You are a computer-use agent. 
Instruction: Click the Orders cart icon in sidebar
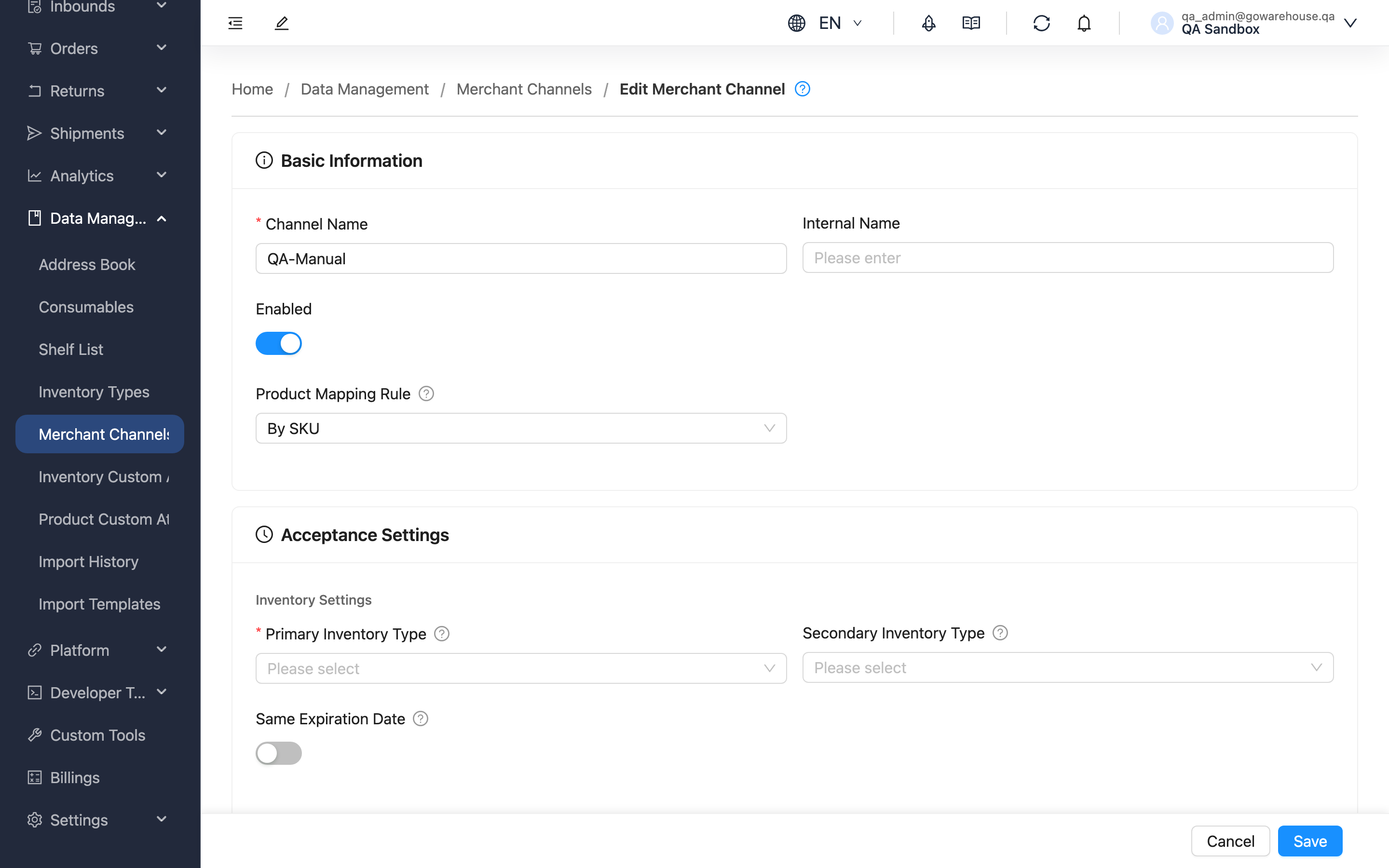point(34,48)
